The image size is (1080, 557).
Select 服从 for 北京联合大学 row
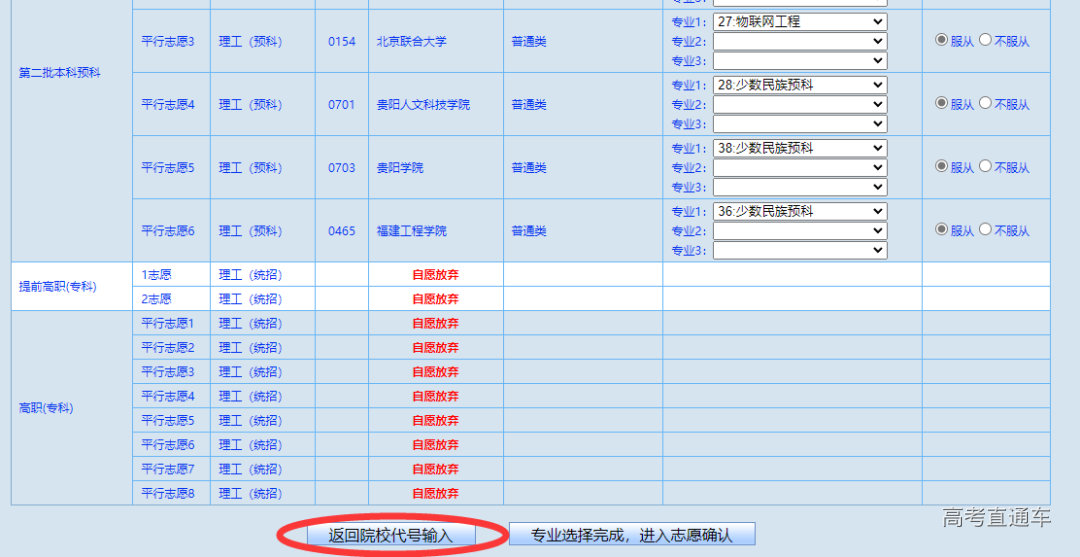pos(941,40)
